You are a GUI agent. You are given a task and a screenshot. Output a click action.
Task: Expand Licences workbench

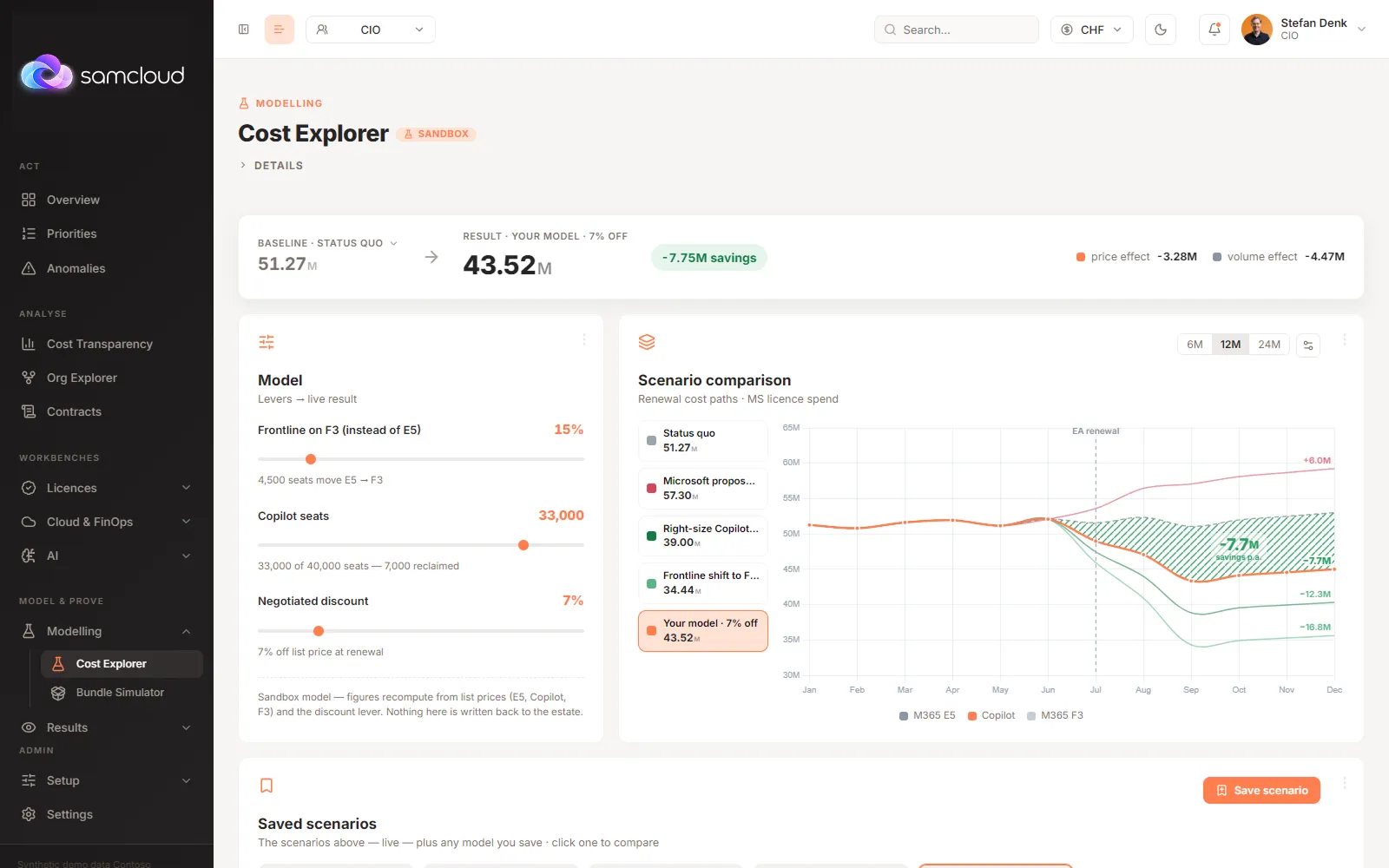106,488
